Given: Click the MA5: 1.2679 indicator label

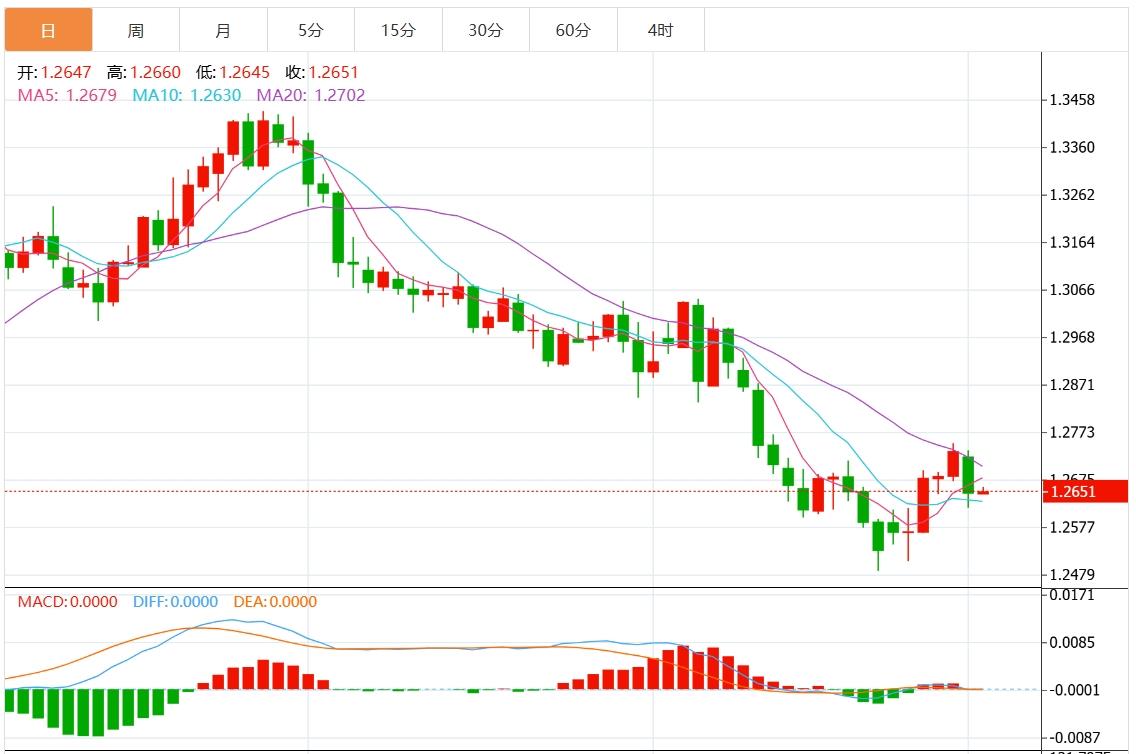Looking at the screenshot, I should click(67, 95).
